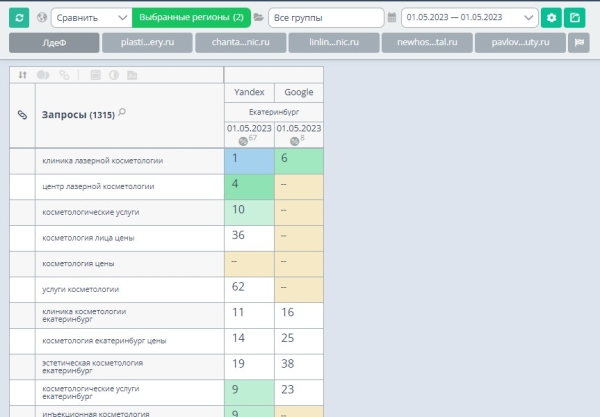
Task: Click blue position cell for клиника лазерной косметологии
Action: tap(248, 160)
